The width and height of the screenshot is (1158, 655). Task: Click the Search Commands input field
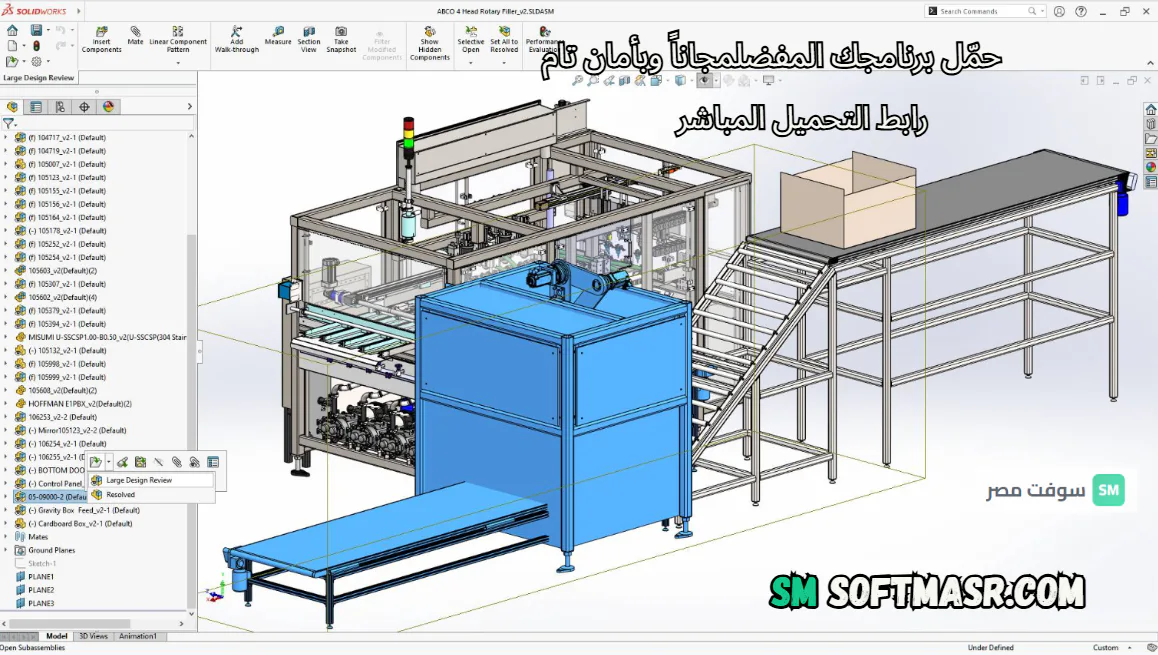click(983, 11)
